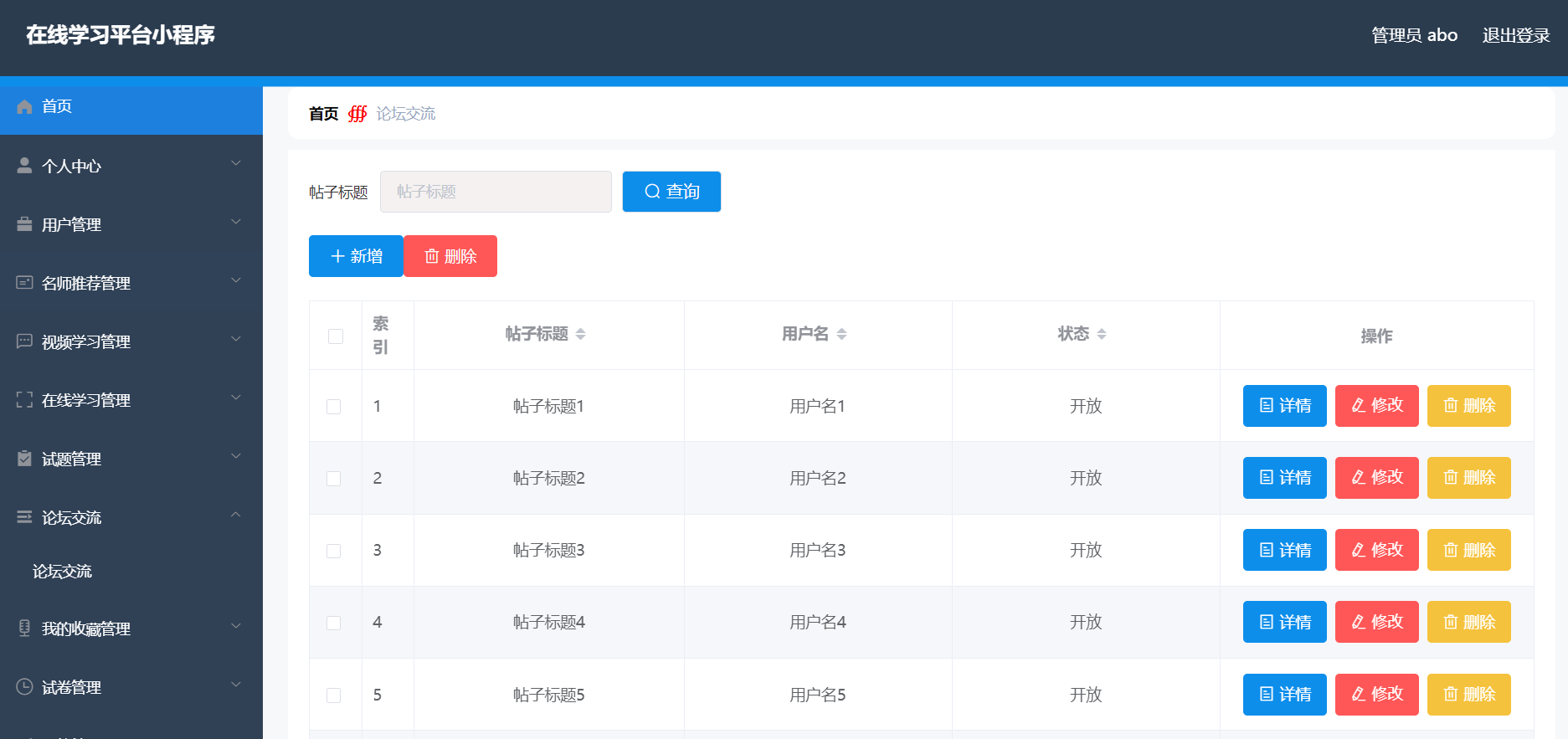Check the row for 帖子标题3
The image size is (1568, 739).
(334, 551)
